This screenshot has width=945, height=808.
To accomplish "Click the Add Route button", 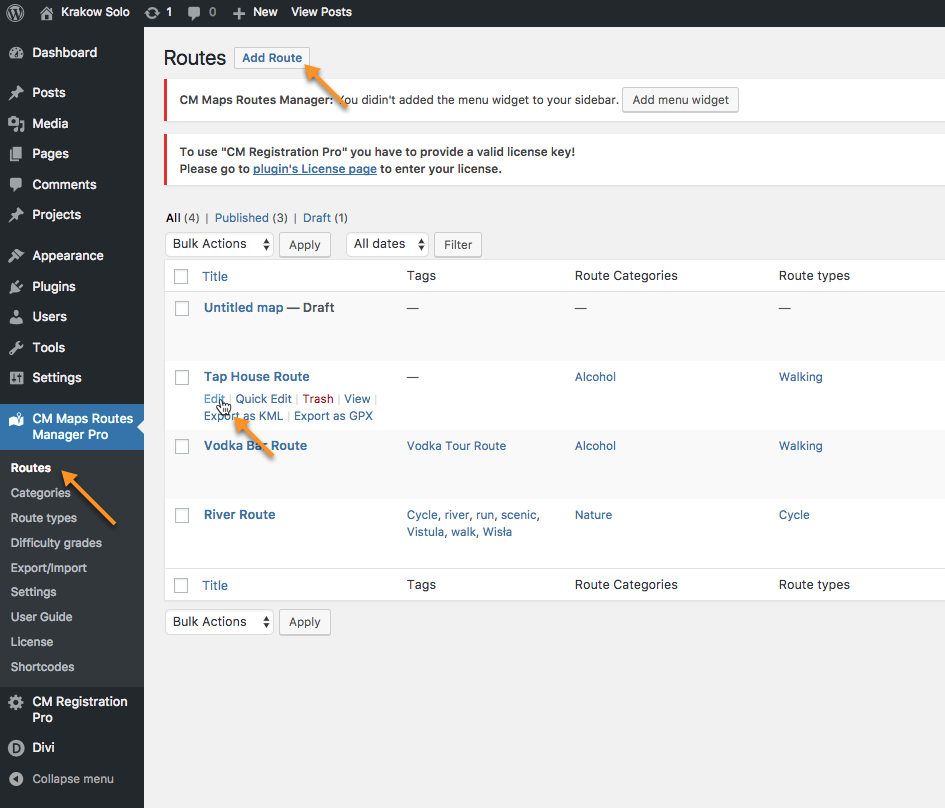I will point(272,58).
